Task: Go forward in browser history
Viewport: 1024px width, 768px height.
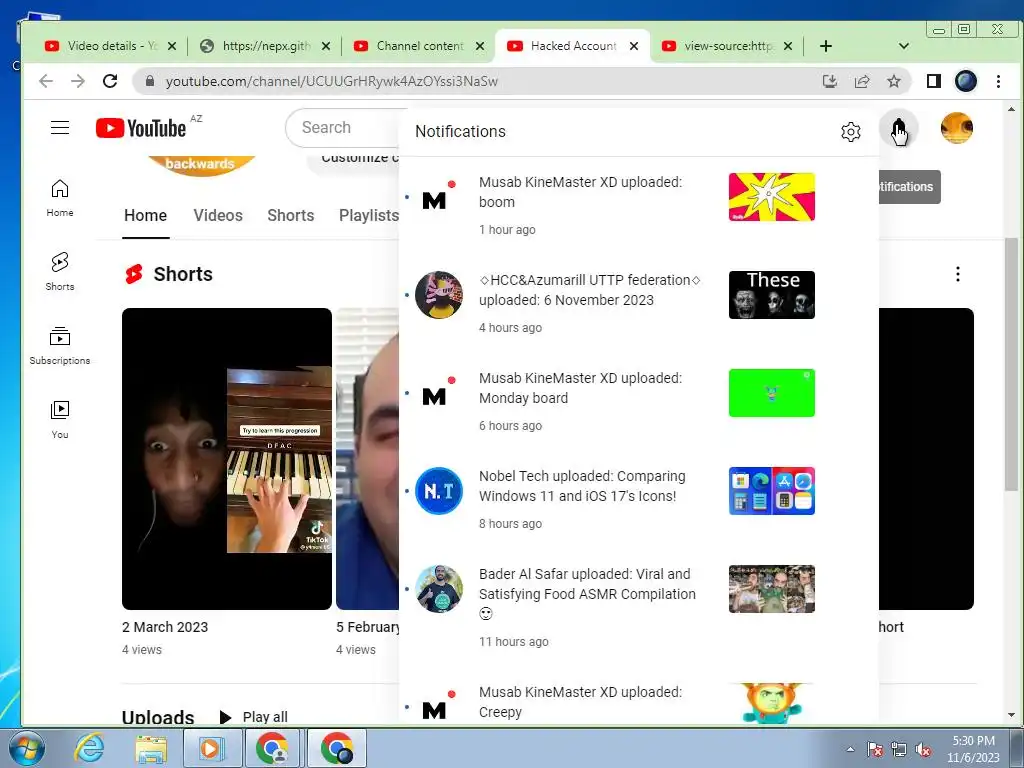Action: coord(78,81)
